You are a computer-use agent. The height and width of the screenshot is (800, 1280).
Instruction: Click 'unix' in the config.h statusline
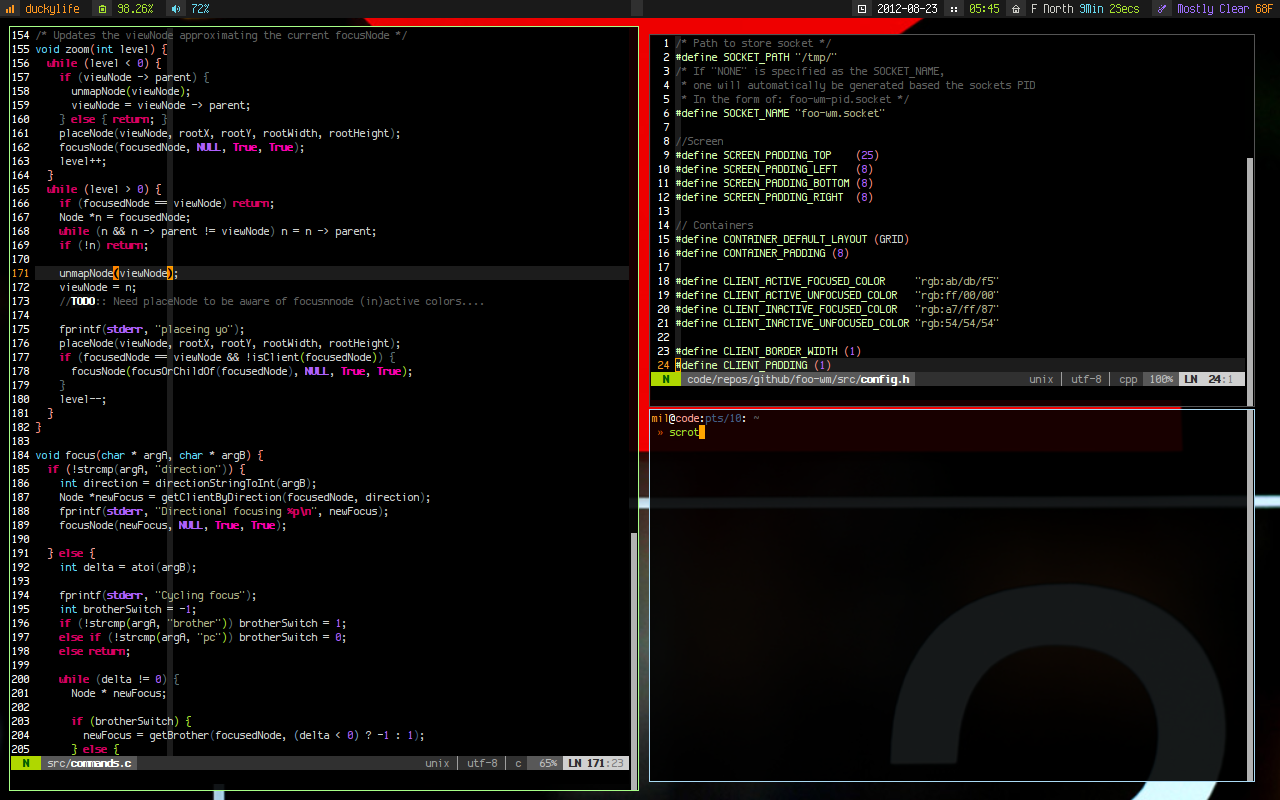click(1042, 379)
